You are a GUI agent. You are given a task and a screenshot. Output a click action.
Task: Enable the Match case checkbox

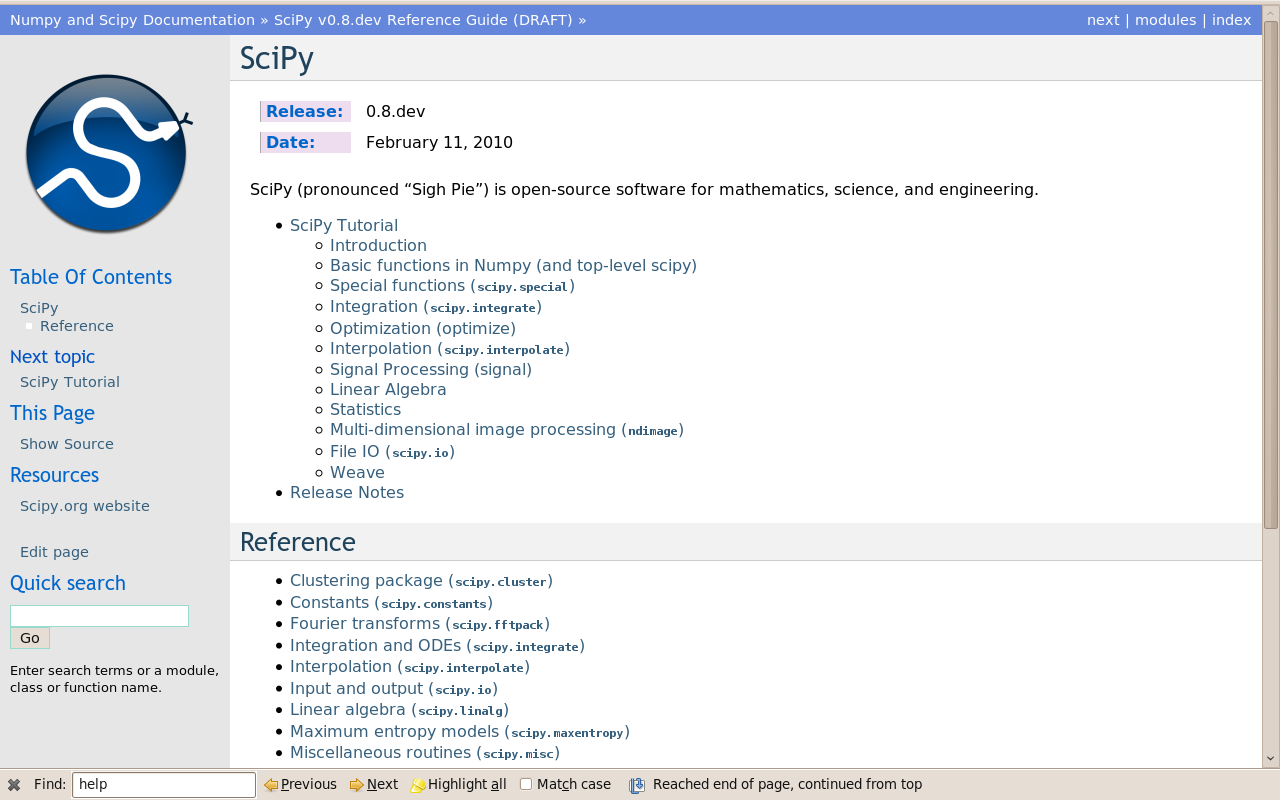point(526,784)
